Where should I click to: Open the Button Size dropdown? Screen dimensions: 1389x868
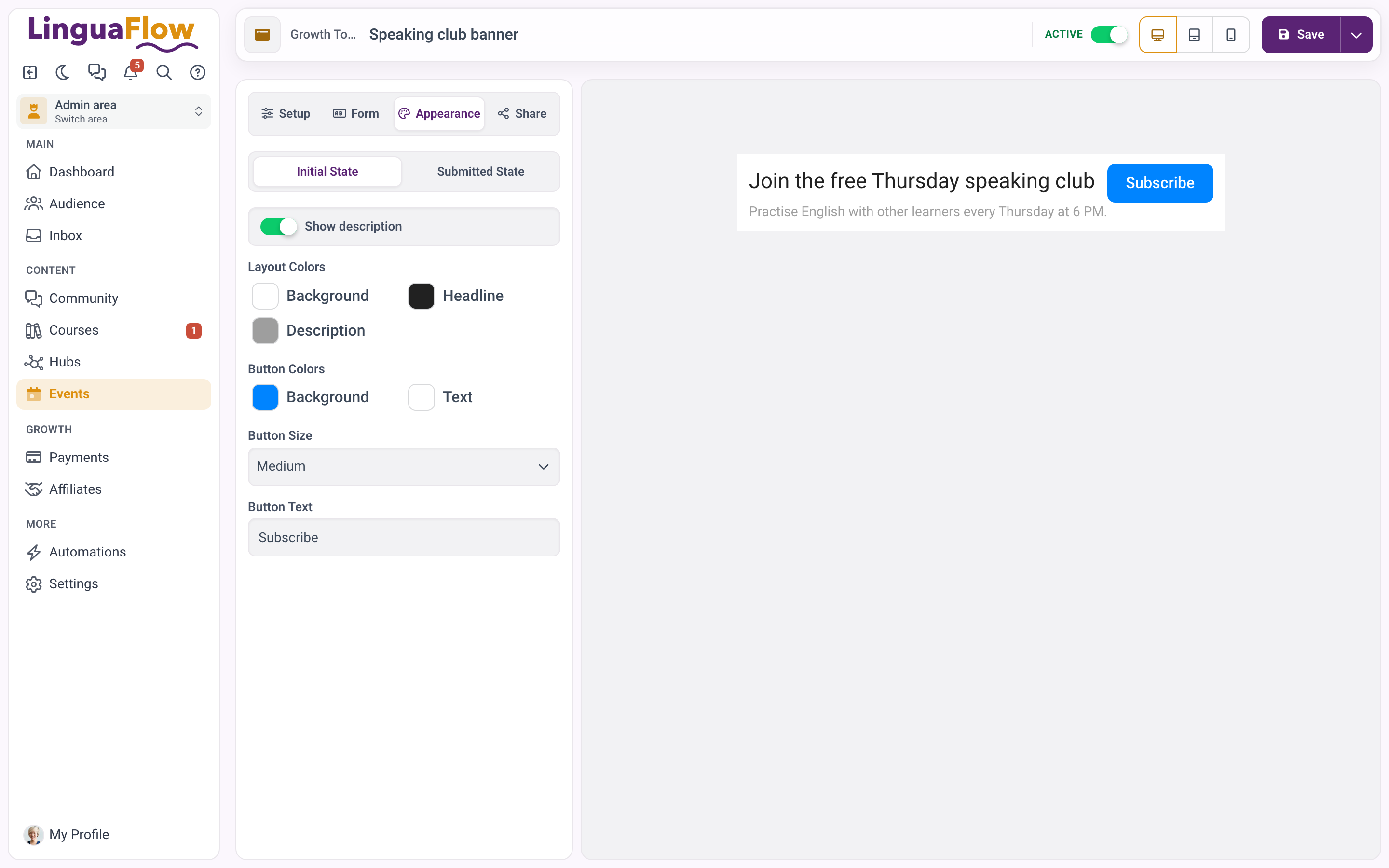[x=404, y=466]
